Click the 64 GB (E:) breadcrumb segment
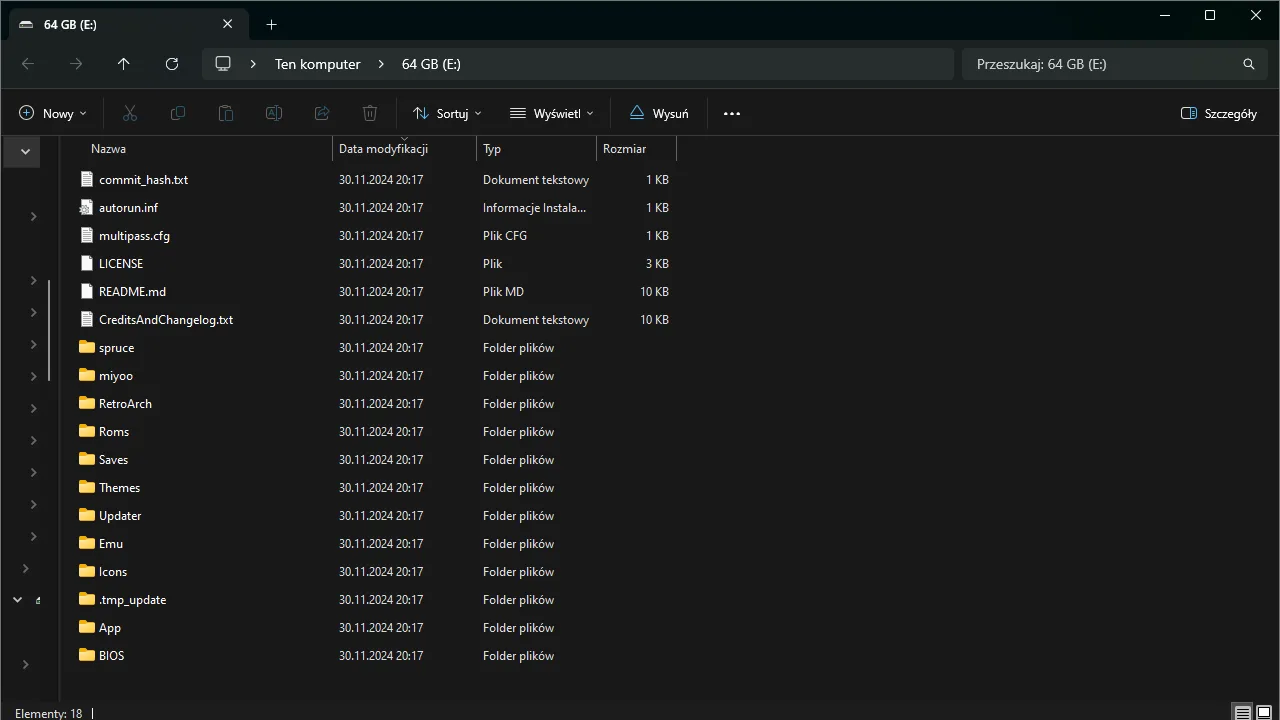Screen dimensions: 1280x720 pos(431,64)
